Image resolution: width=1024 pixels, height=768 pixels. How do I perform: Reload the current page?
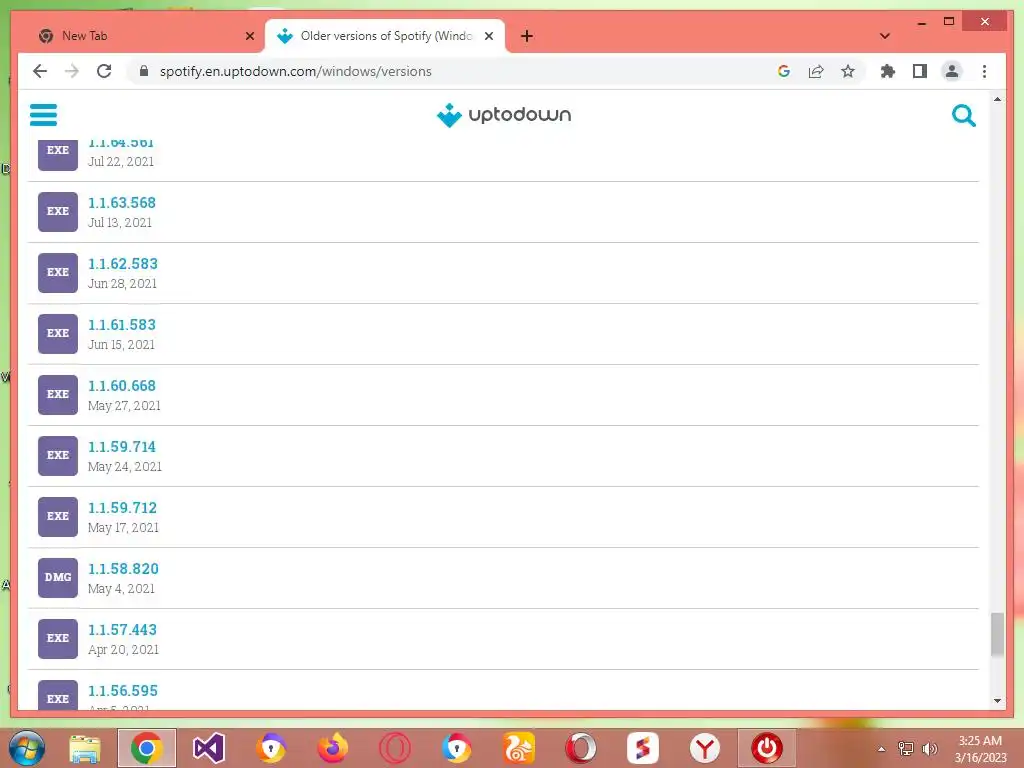tap(104, 71)
